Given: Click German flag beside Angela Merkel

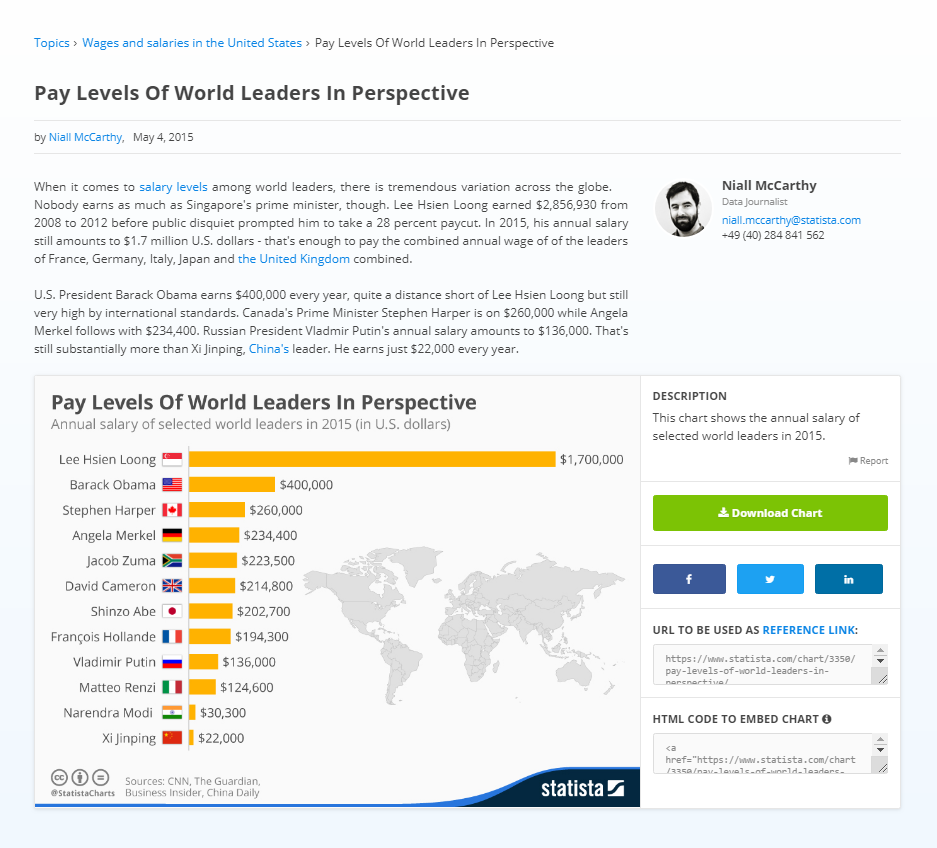Looking at the screenshot, I should point(172,535).
